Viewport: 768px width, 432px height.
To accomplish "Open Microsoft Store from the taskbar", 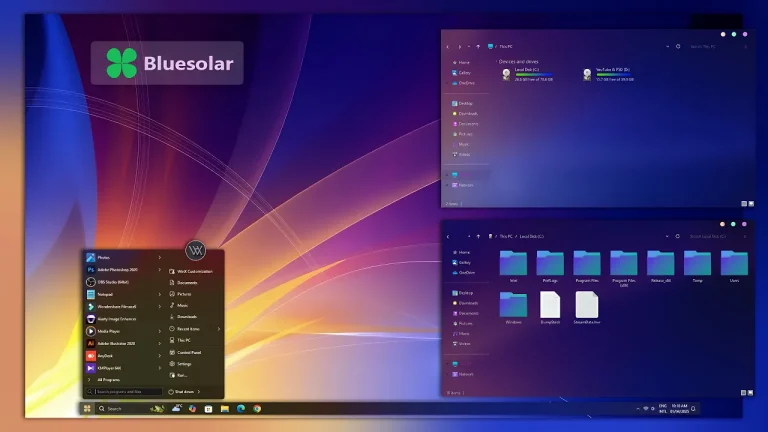I will (x=209, y=408).
